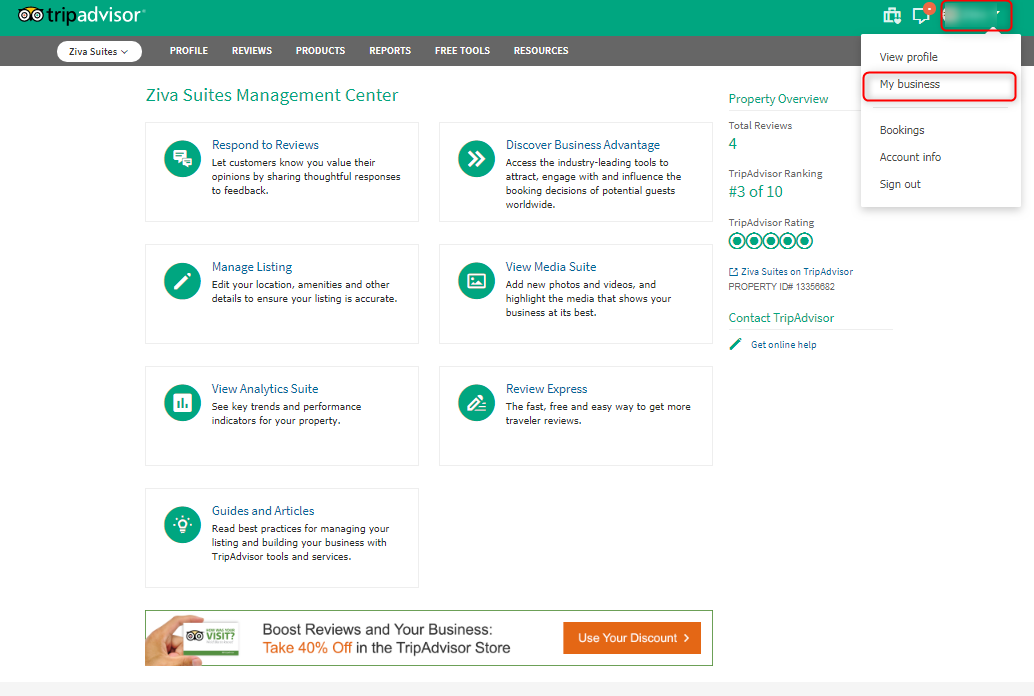
Task: Click the Ziva Suites Management Center heading
Action: 272,95
